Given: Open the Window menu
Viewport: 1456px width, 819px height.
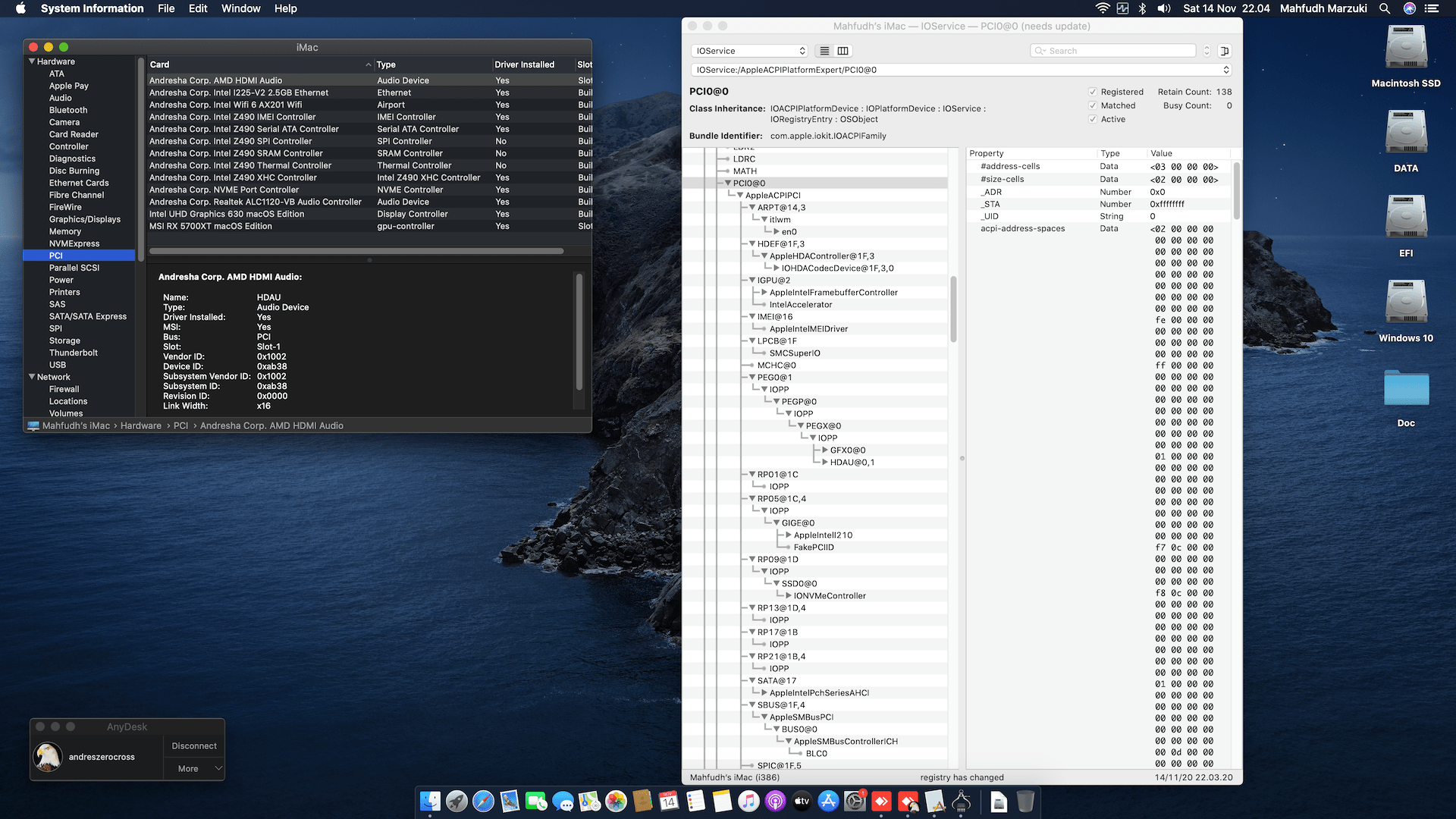Looking at the screenshot, I should point(240,8).
